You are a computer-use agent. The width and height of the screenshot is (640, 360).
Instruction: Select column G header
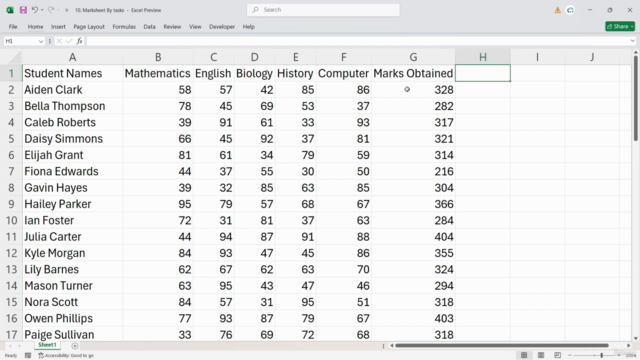click(413, 57)
